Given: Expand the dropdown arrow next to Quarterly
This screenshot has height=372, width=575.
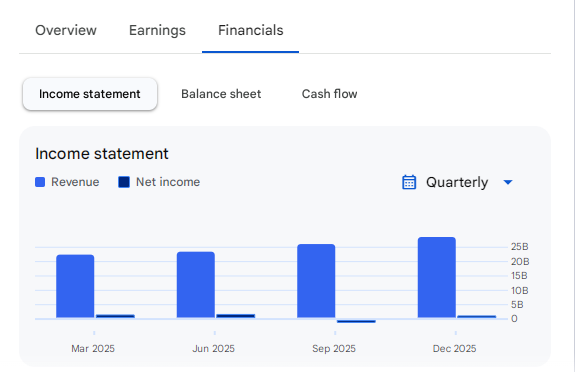Looking at the screenshot, I should click(508, 182).
